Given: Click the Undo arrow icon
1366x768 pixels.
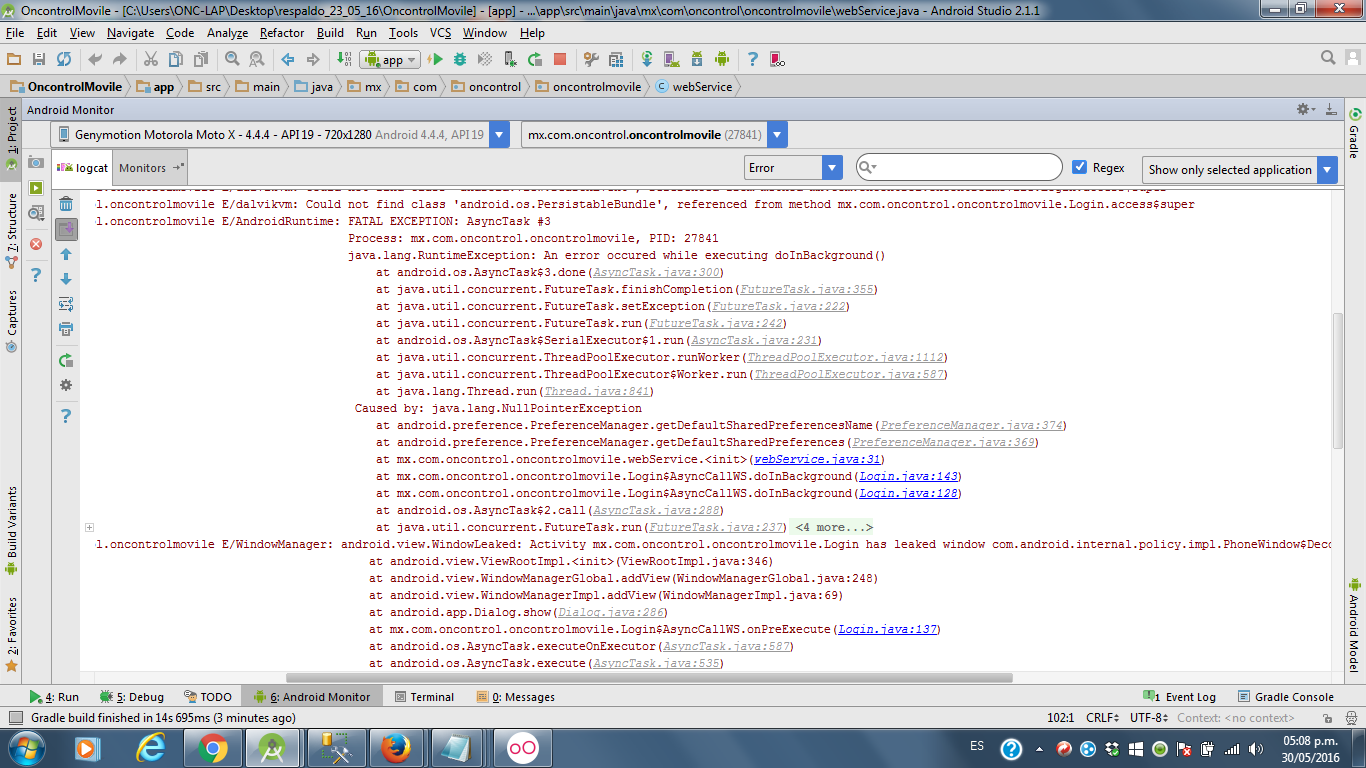Looking at the screenshot, I should pyautogui.click(x=95, y=60).
